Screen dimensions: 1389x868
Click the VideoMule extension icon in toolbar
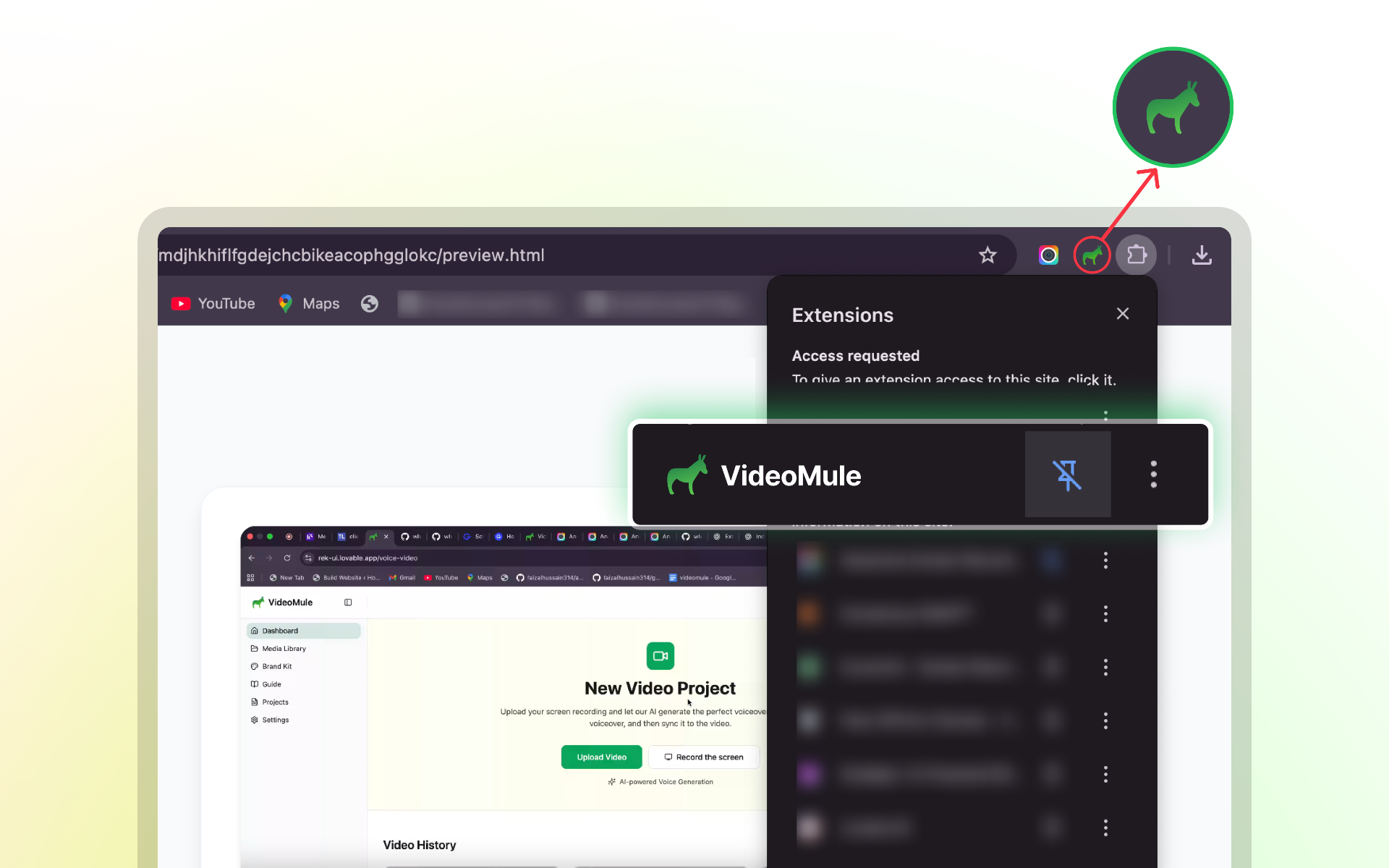(1092, 255)
